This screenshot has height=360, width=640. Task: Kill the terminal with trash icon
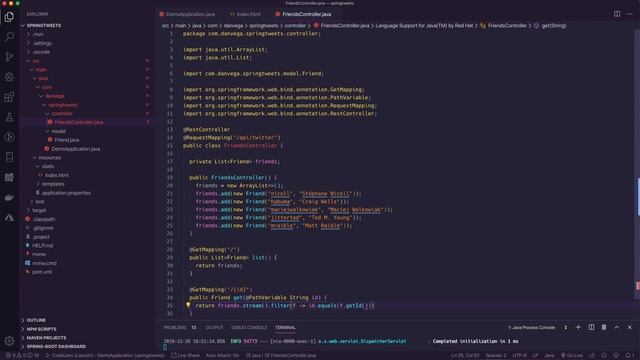[604, 327]
